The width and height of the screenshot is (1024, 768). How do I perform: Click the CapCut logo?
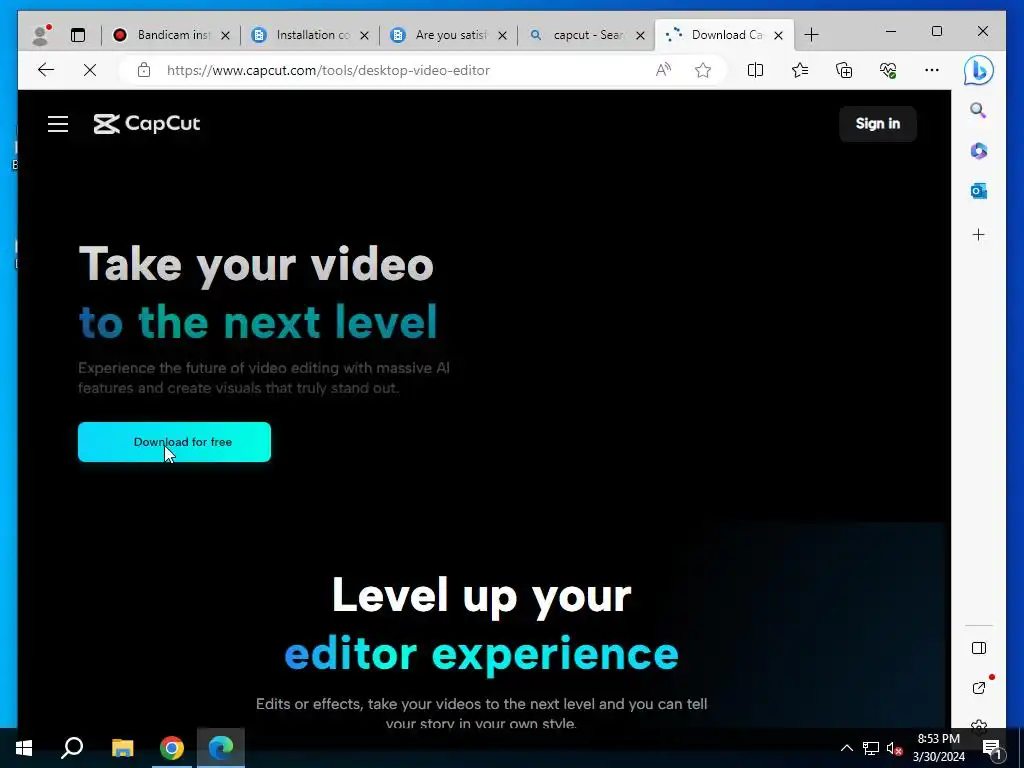point(147,123)
